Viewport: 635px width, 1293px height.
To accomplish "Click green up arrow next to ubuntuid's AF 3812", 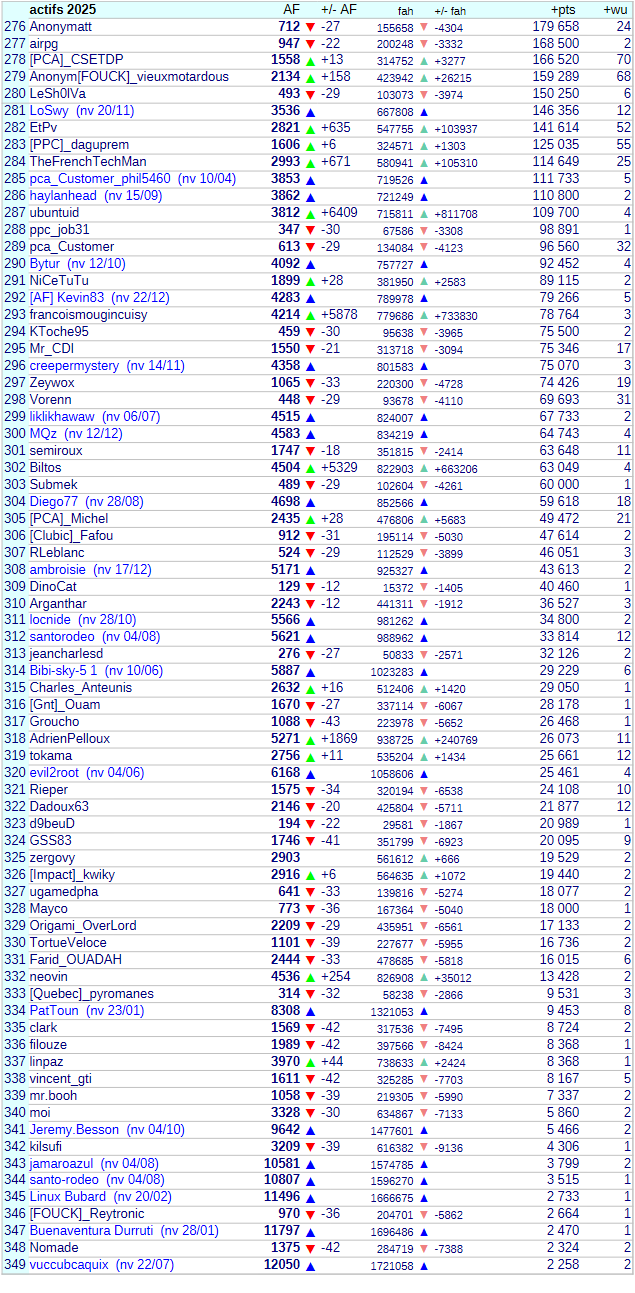I will click(310, 213).
